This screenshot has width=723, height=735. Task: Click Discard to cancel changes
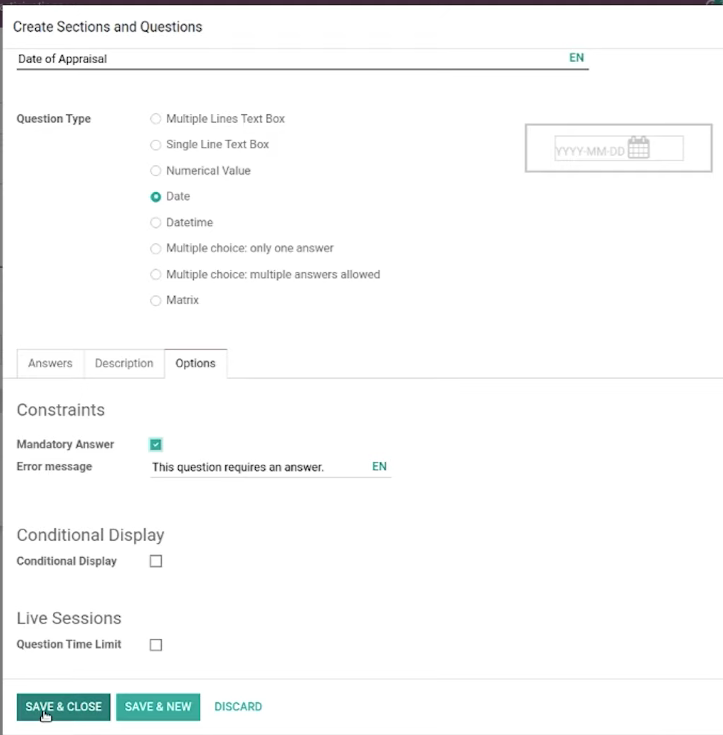238,707
